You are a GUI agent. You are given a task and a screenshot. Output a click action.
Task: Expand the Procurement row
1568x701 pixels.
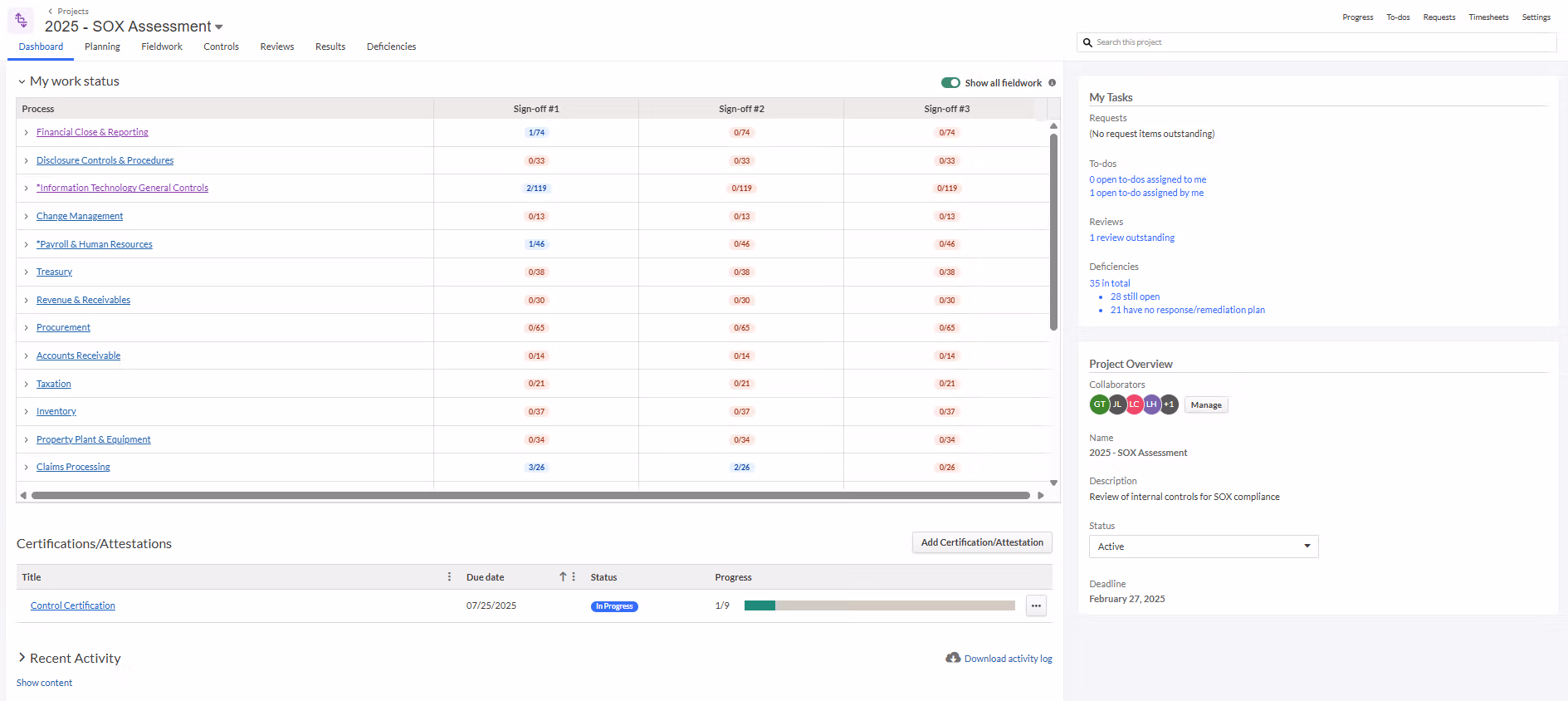(x=26, y=328)
